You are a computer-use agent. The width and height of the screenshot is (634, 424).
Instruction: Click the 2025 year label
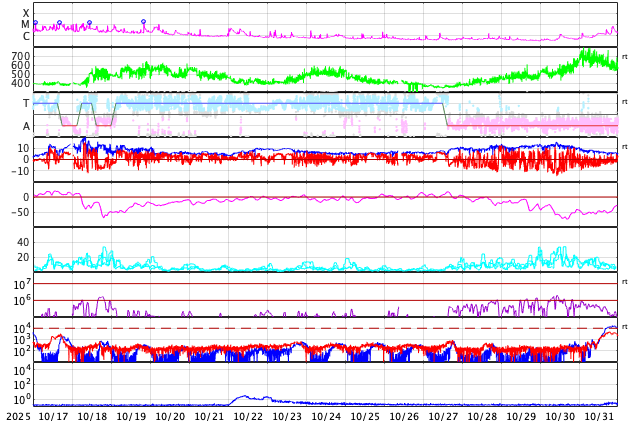[18, 416]
